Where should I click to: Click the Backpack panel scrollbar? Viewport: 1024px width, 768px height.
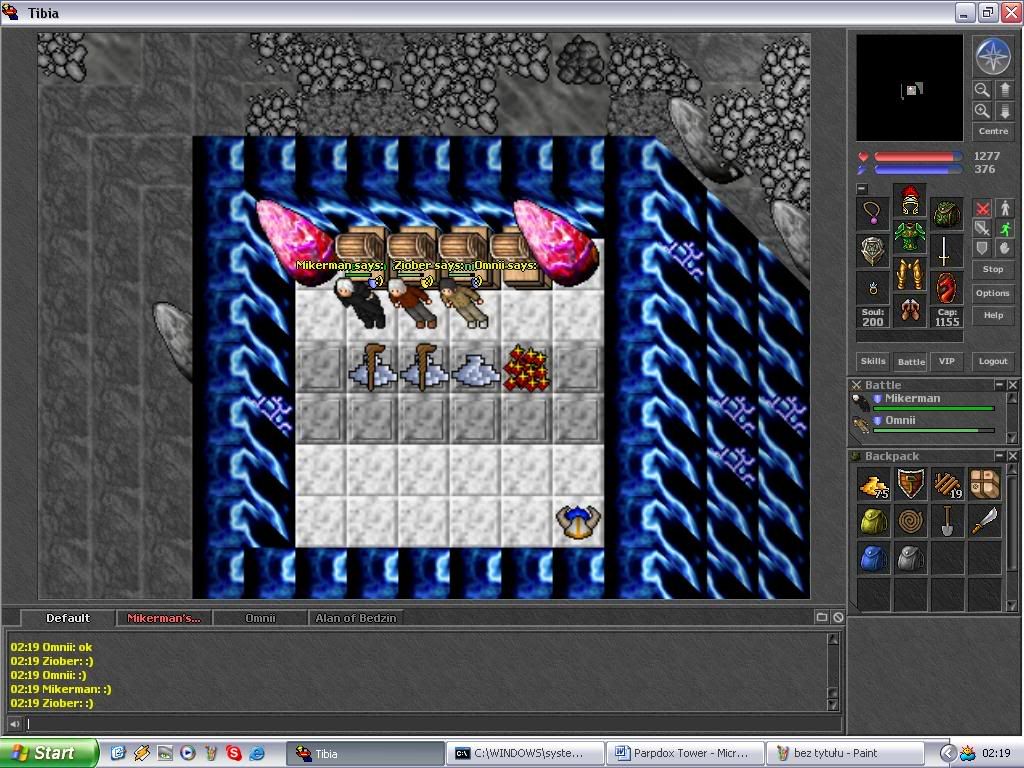coord(1012,538)
